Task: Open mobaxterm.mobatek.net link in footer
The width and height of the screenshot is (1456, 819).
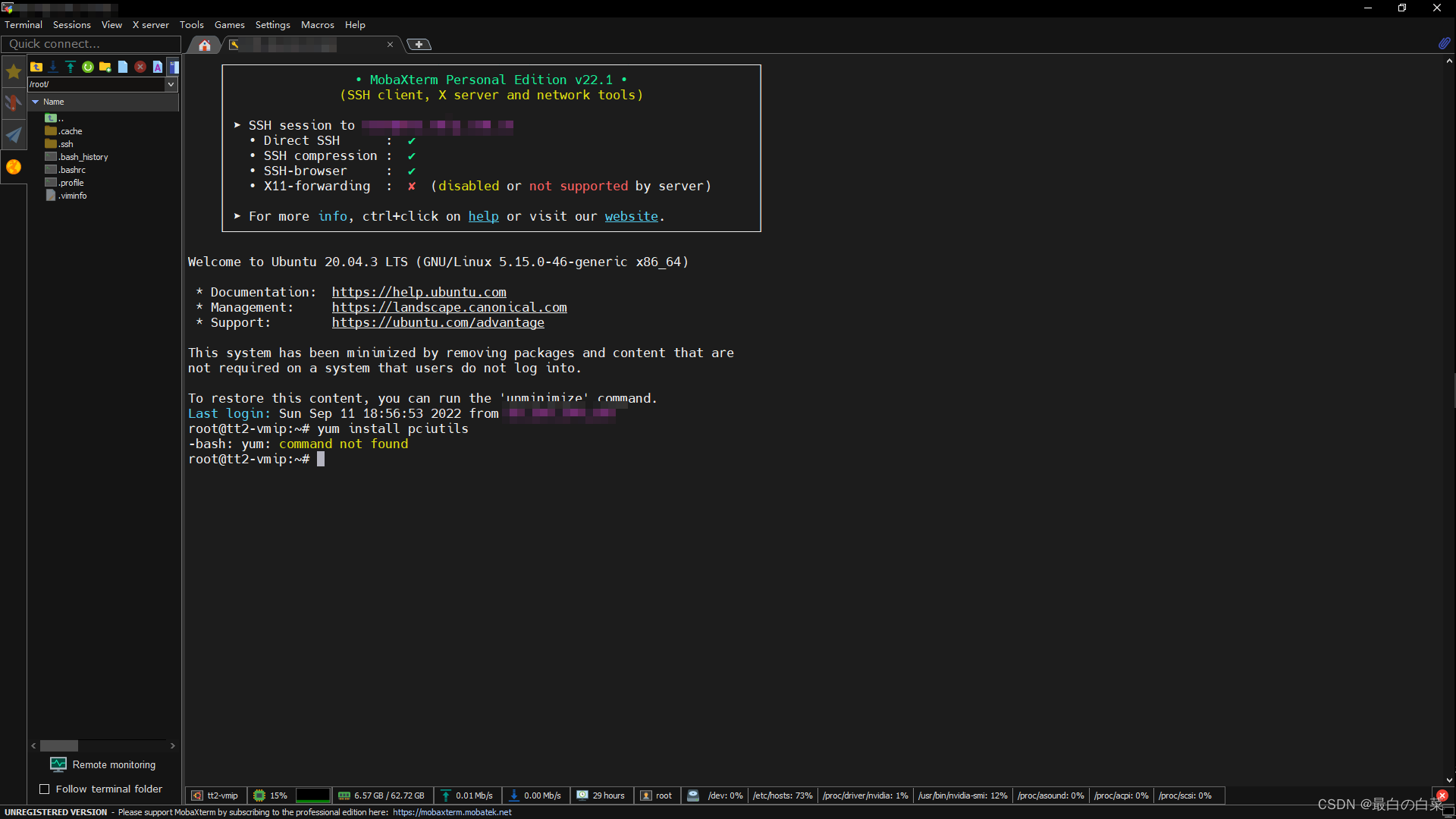Action: pyautogui.click(x=452, y=812)
